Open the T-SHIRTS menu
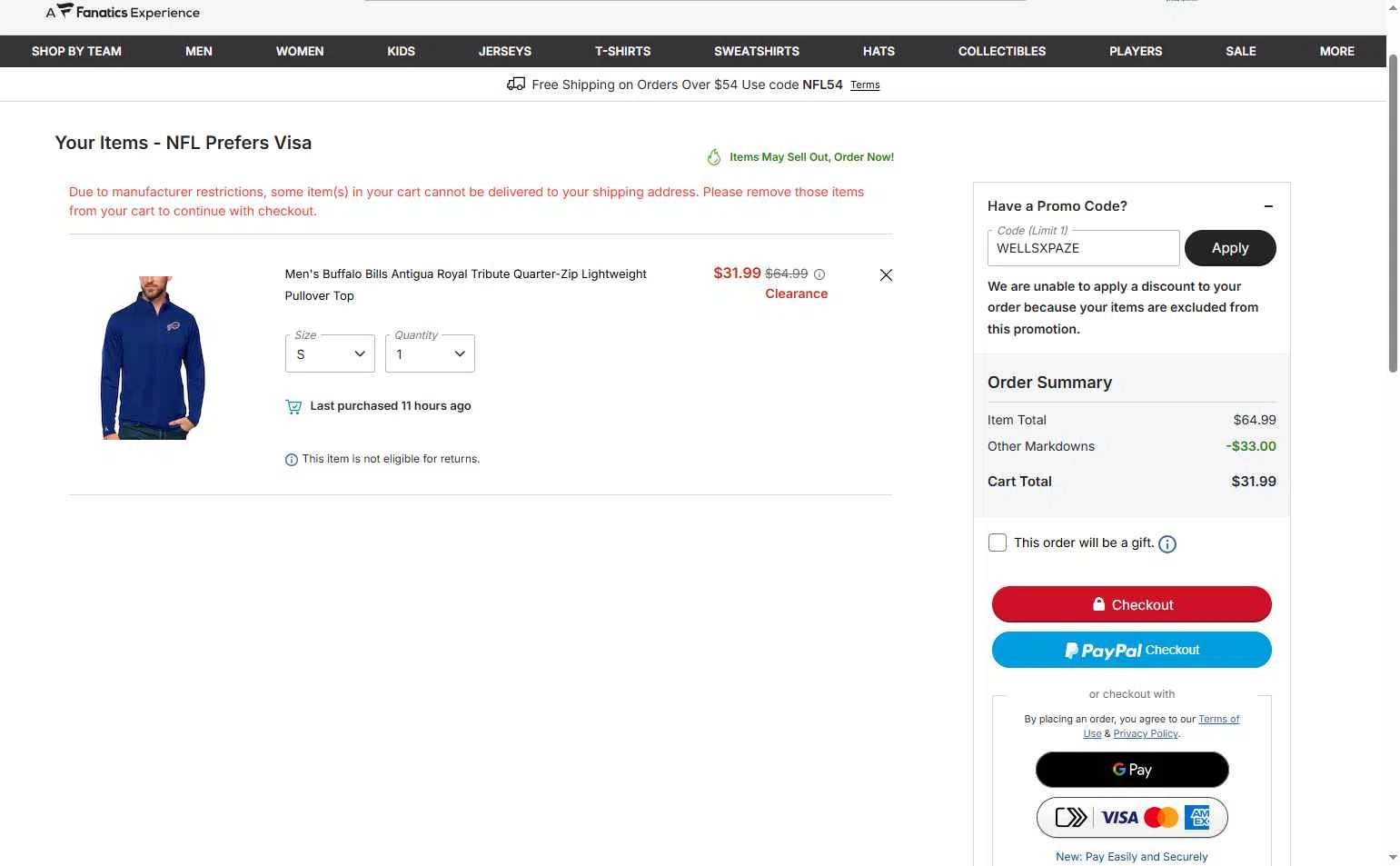The image size is (1400, 866). (622, 51)
